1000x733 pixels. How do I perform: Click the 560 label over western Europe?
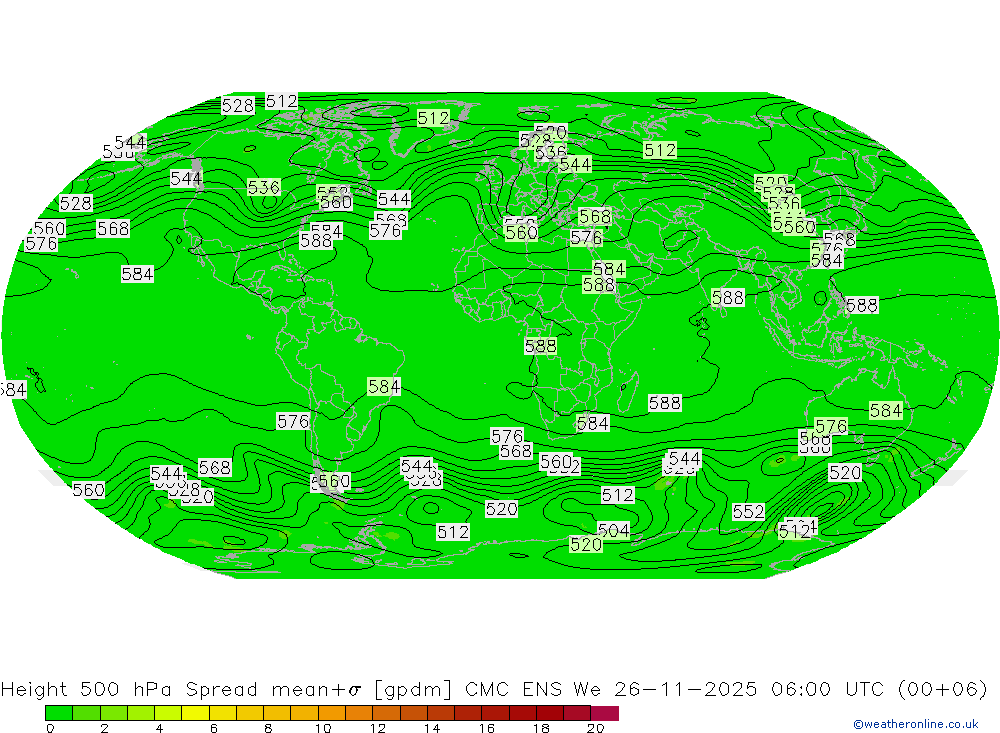tap(521, 233)
